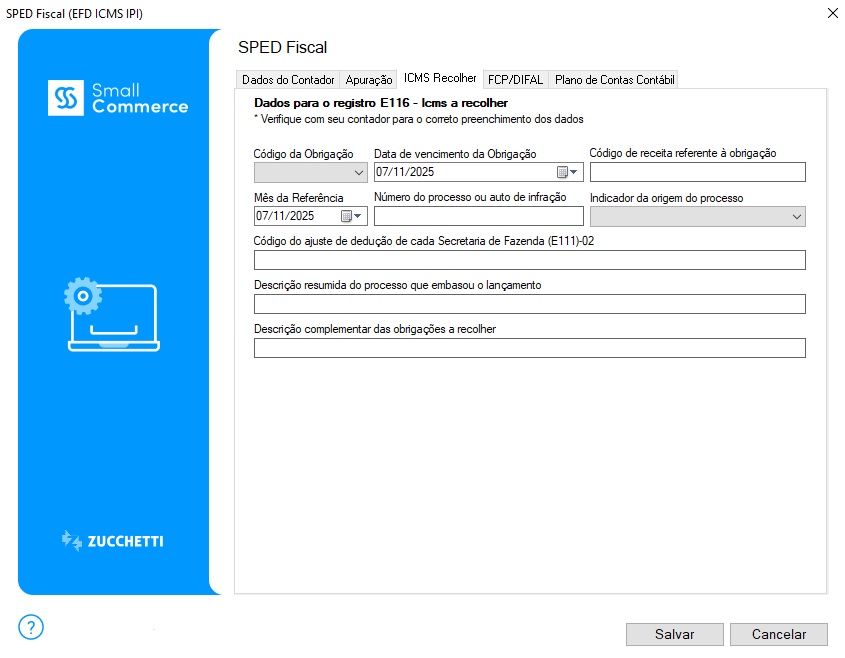
Task: Click the laptop gear settings illustration
Action: pyautogui.click(x=112, y=315)
